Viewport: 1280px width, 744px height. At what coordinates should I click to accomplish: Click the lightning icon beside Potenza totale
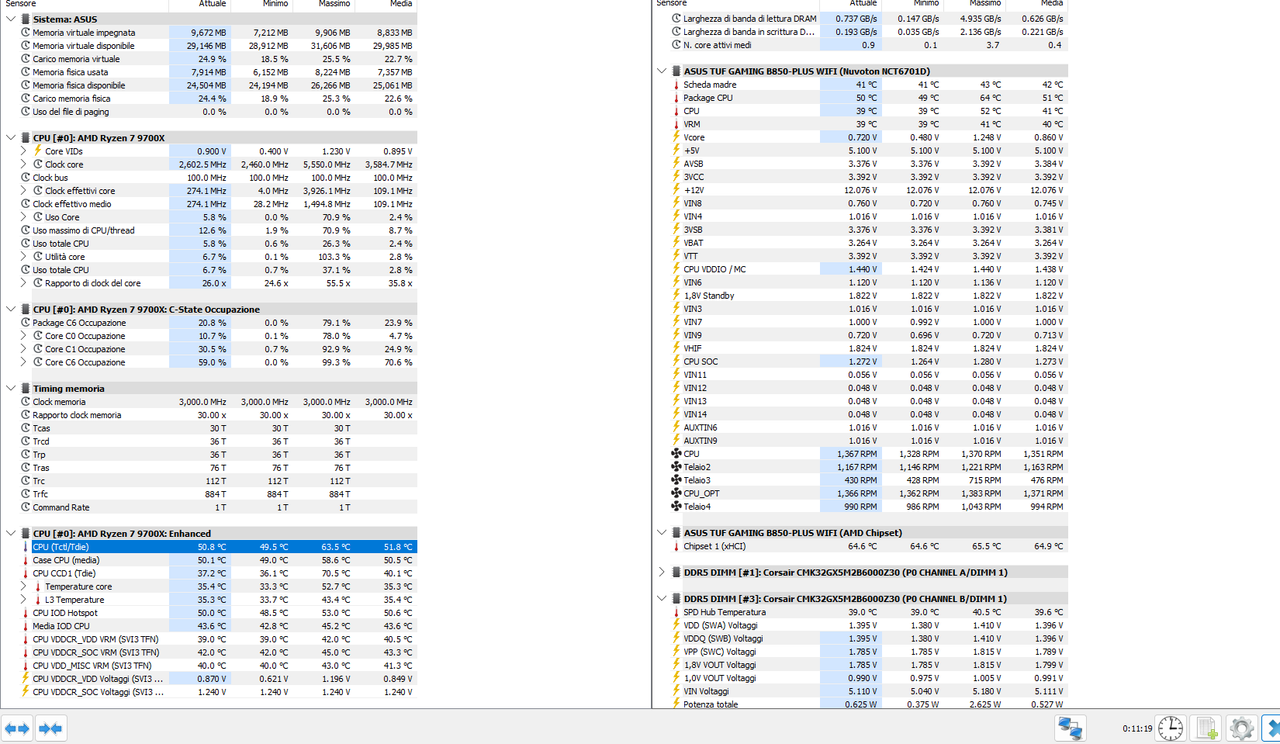click(x=676, y=704)
